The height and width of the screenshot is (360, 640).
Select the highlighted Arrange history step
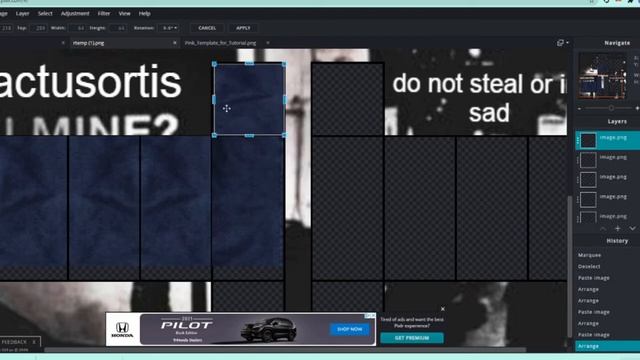pos(608,346)
